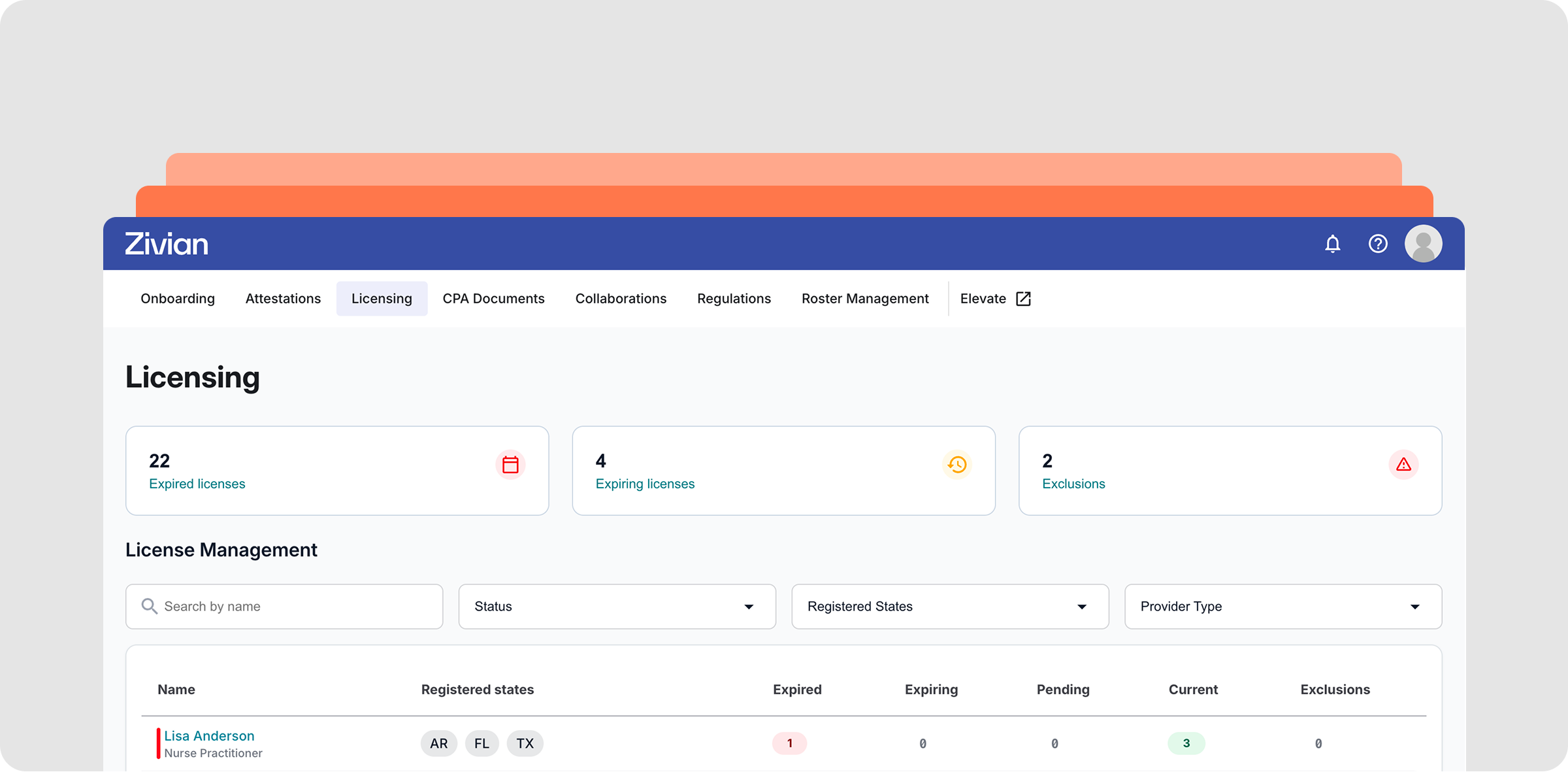This screenshot has height=772, width=1568.
Task: Open the Expired licenses link
Action: [197, 484]
